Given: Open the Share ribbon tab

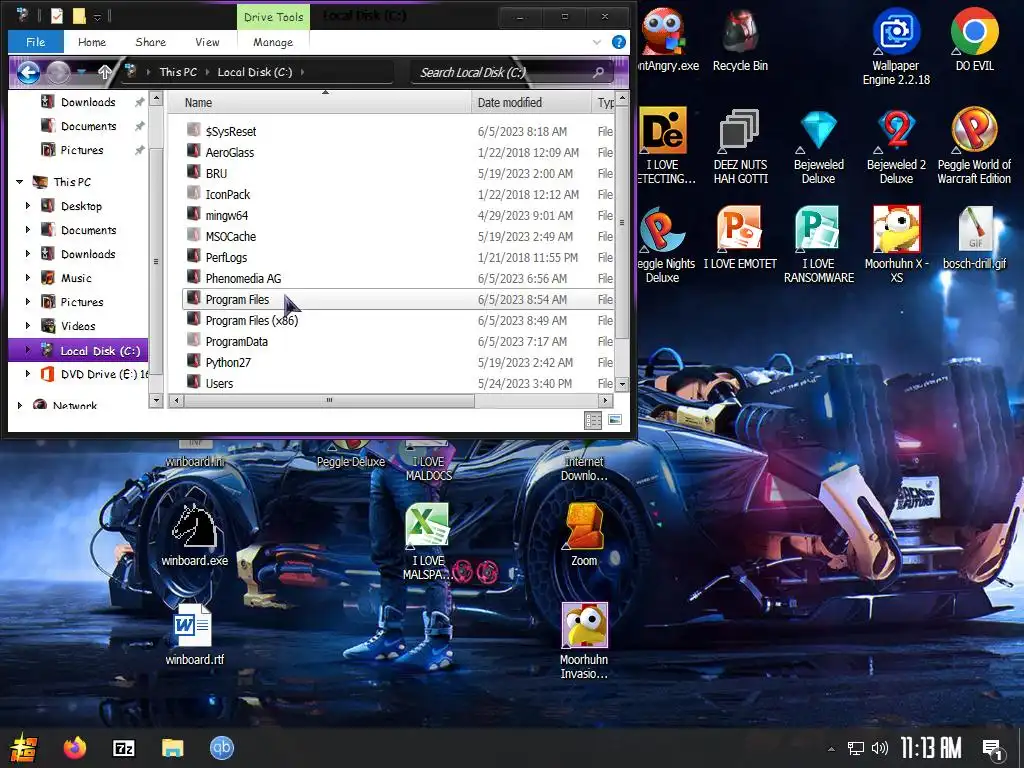Looking at the screenshot, I should coord(150,42).
